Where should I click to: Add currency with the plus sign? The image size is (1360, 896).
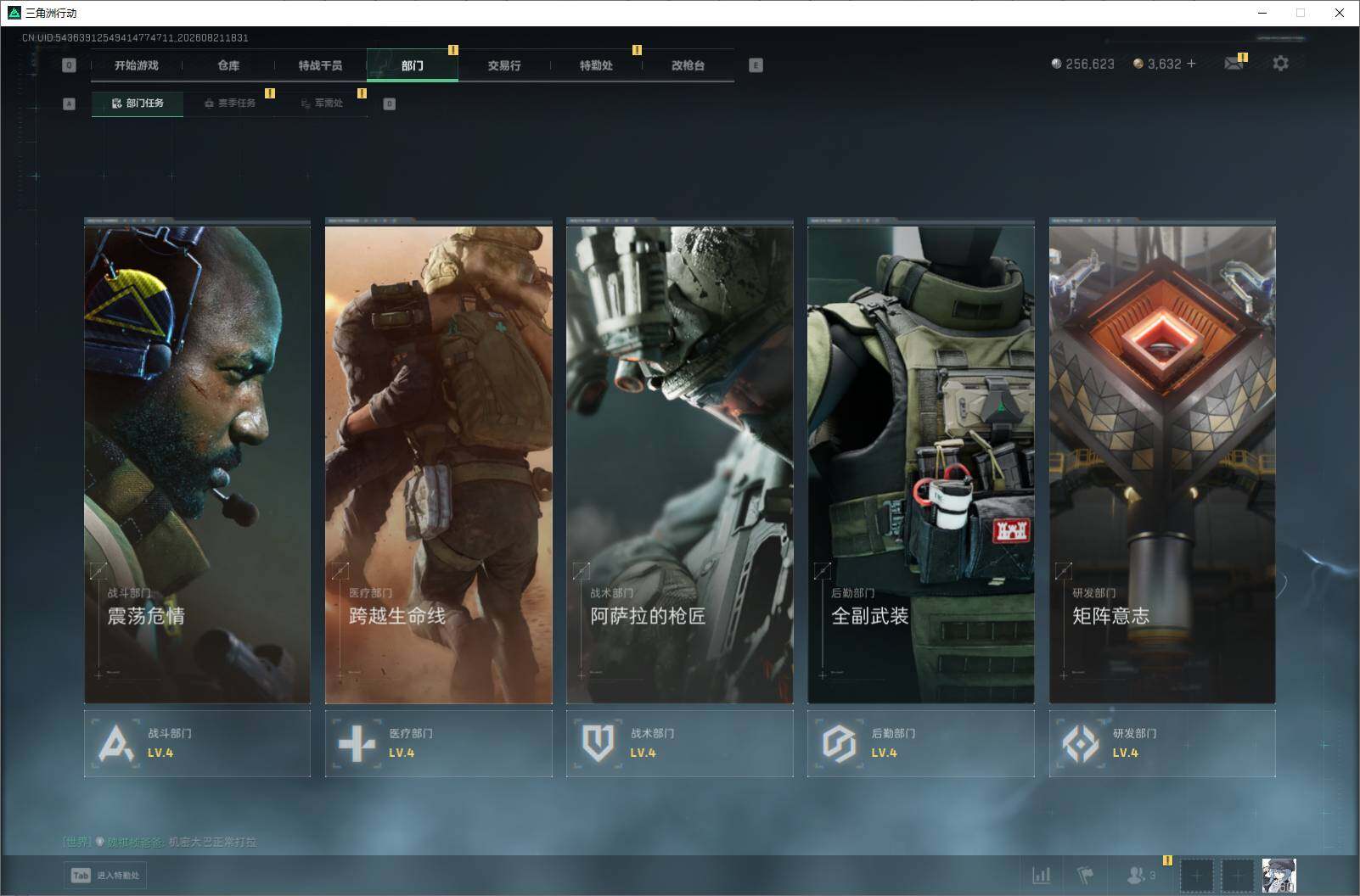(x=1191, y=64)
